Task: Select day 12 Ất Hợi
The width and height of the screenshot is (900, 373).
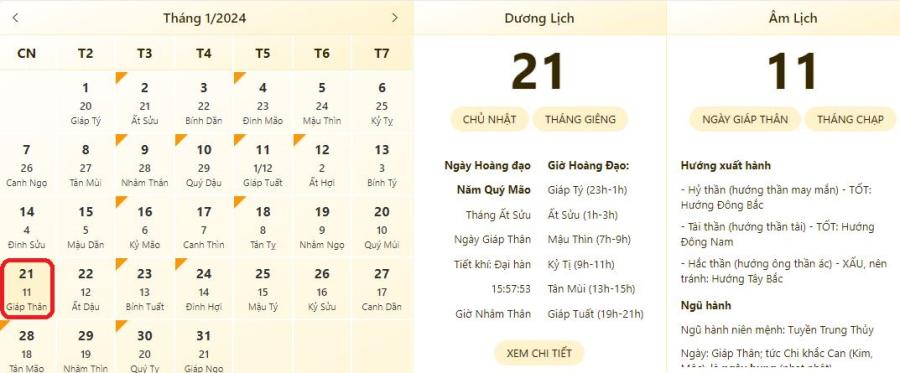Action: (x=322, y=165)
